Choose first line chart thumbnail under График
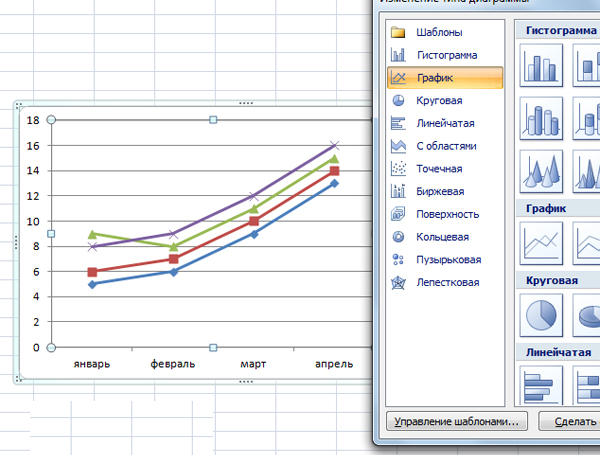The image size is (600, 455). coord(541,242)
